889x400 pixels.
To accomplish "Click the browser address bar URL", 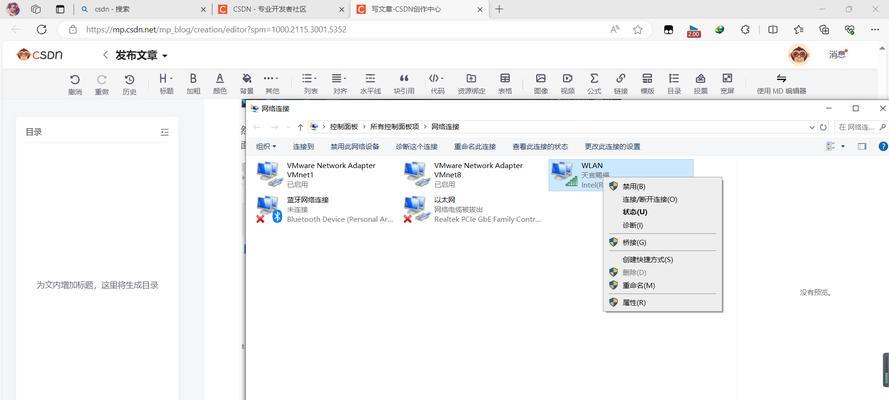I will [x=216, y=29].
